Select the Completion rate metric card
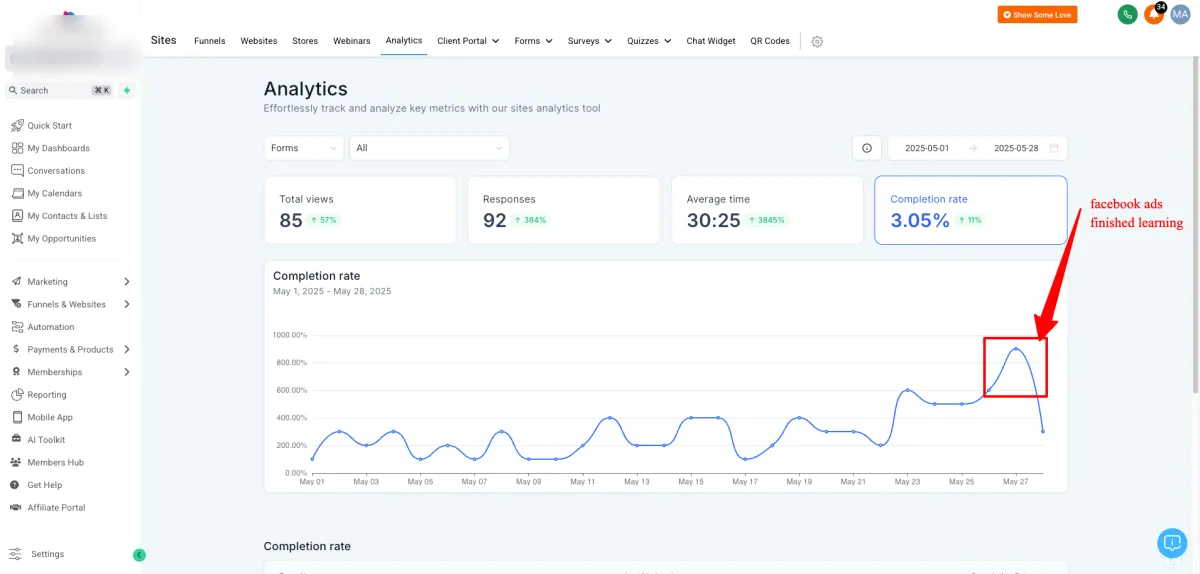 tap(970, 210)
